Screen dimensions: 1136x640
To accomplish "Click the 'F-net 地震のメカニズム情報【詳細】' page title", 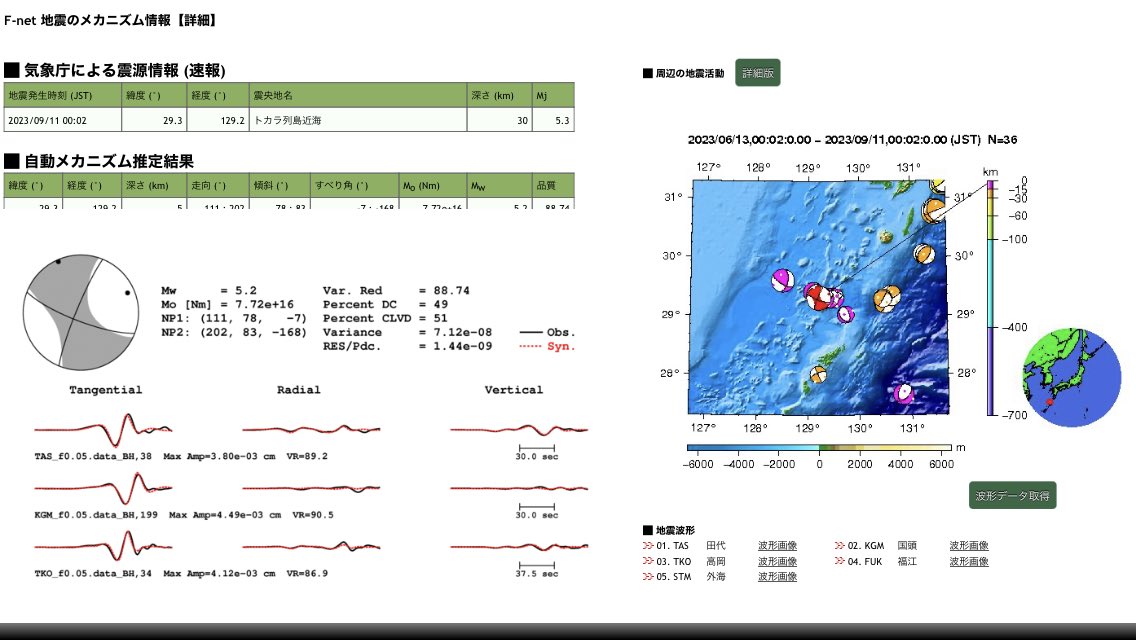I will coord(111,20).
